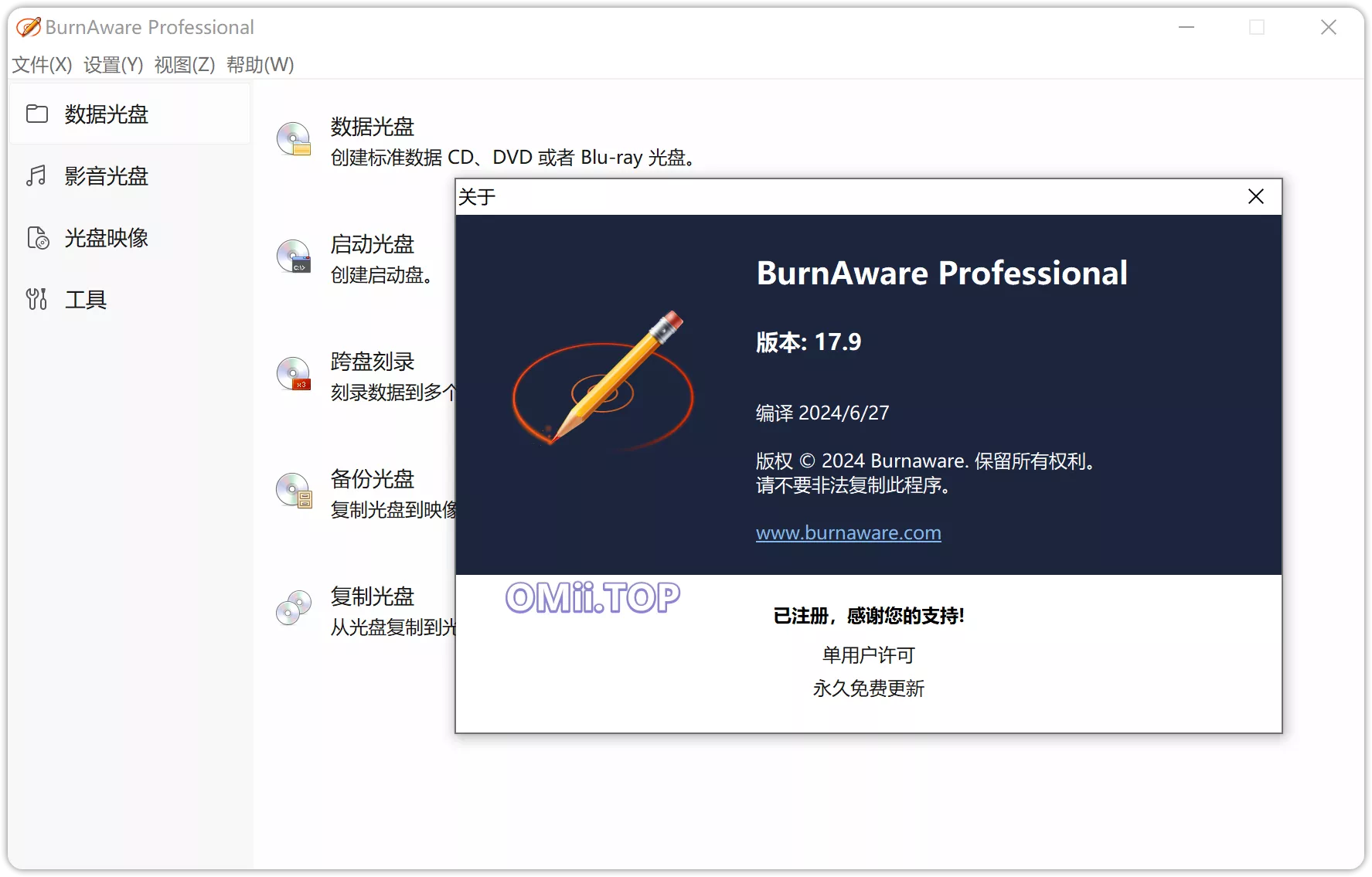Click the BurnAware app icon in title bar

point(29,28)
